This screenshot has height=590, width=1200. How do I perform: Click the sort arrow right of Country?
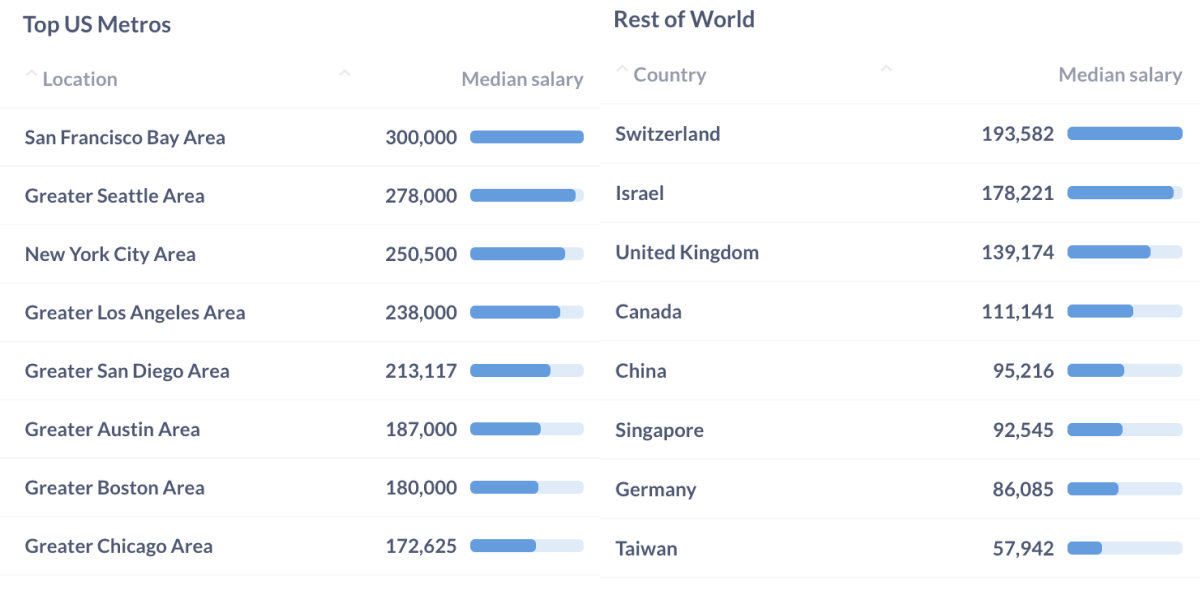(x=886, y=70)
